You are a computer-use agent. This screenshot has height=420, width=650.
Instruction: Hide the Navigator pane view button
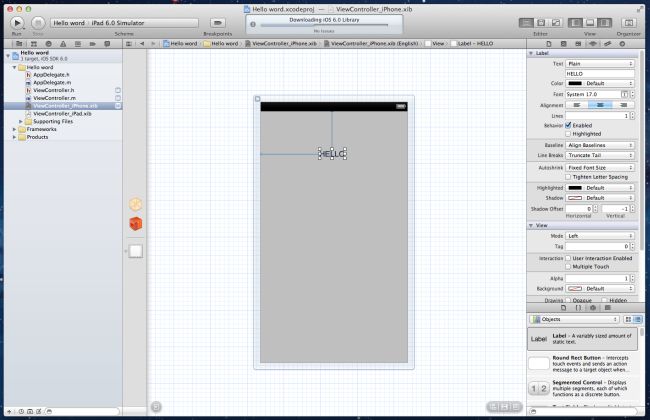tap(575, 23)
